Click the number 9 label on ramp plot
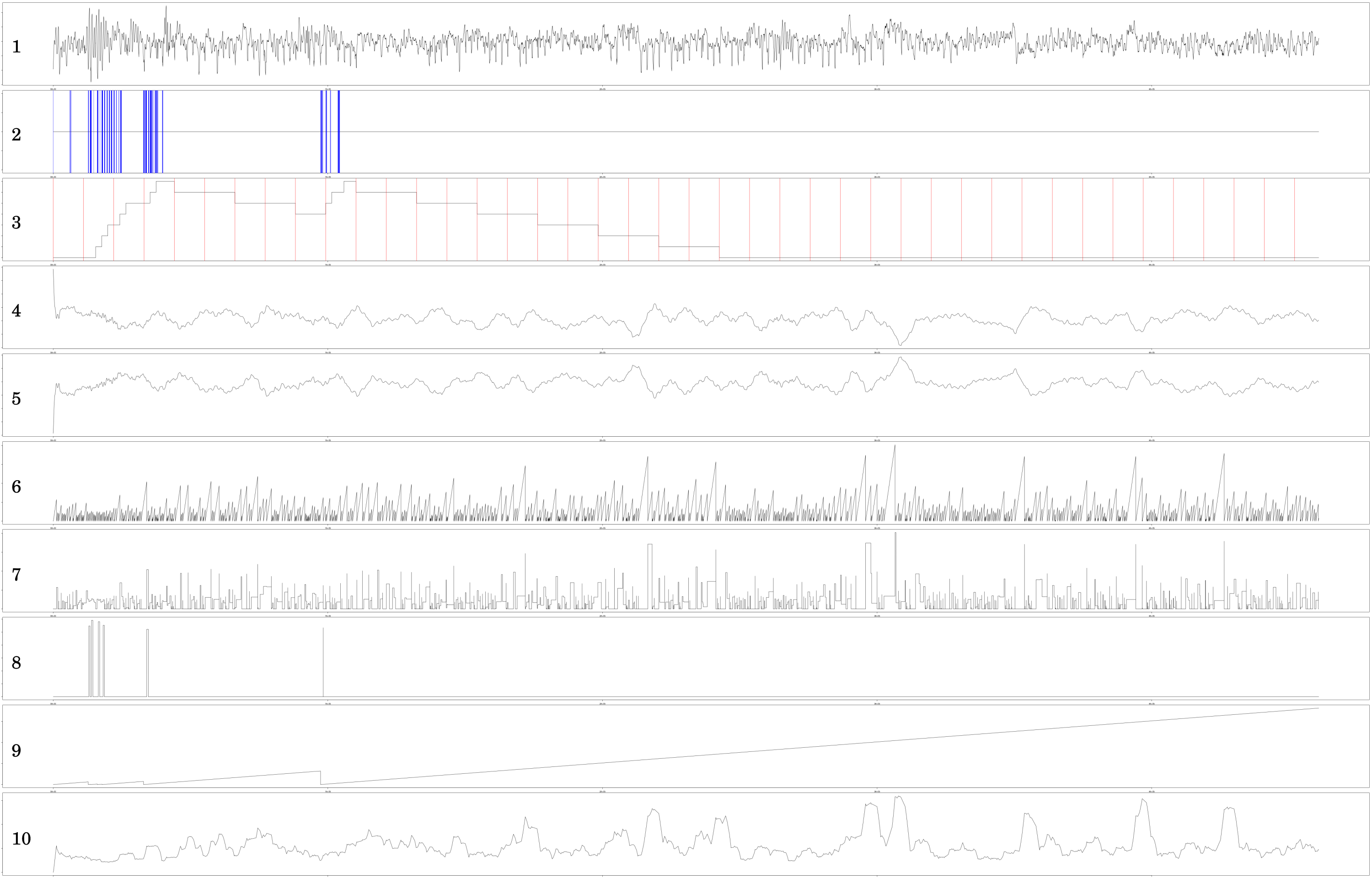Image resolution: width=1372 pixels, height=878 pixels. pyautogui.click(x=16, y=750)
